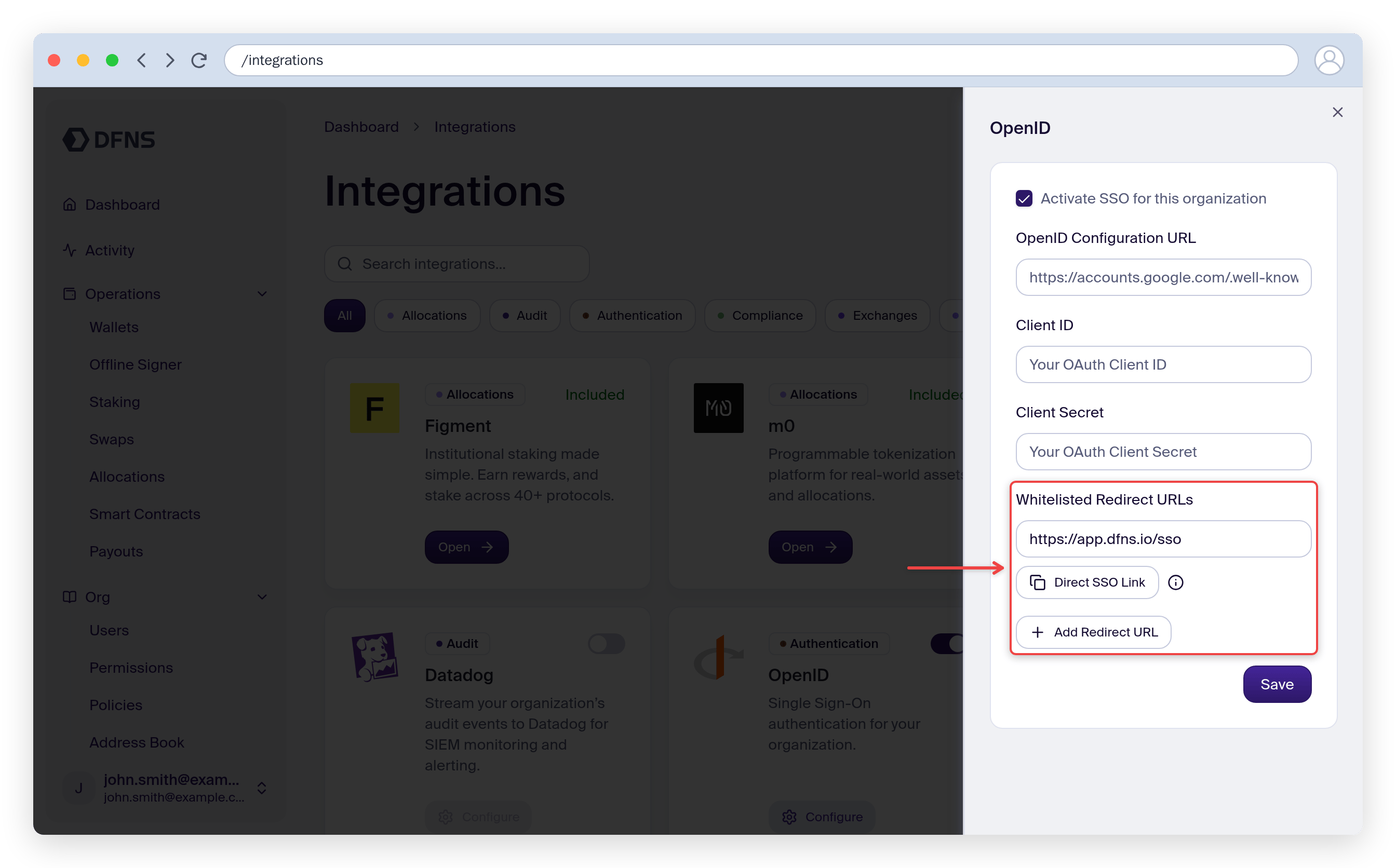The height and width of the screenshot is (868, 1396).
Task: Focus the OpenID Configuration URL field
Action: click(x=1163, y=277)
